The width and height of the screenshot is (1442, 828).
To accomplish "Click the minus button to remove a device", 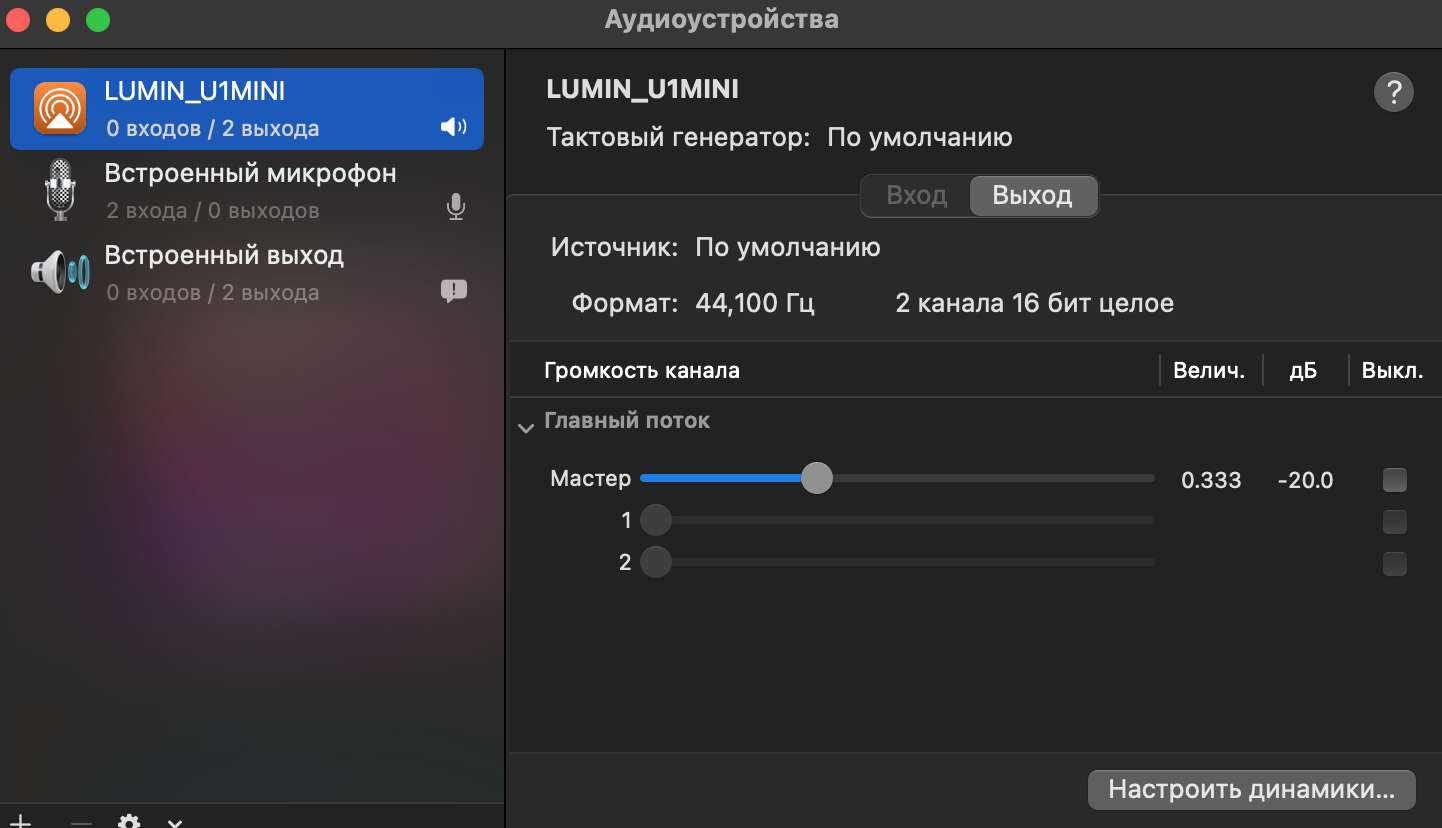I will 81,822.
